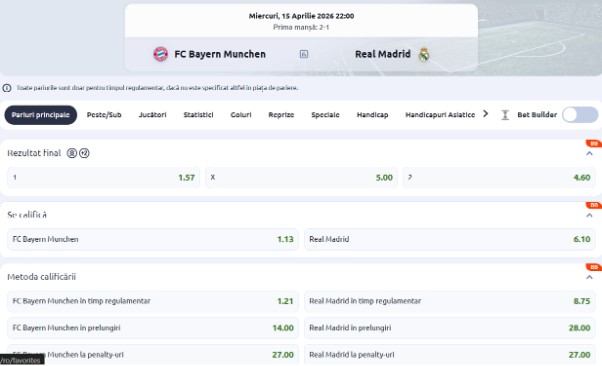Select Real Madrid în timp regulamentar 8.75

pyautogui.click(x=450, y=301)
